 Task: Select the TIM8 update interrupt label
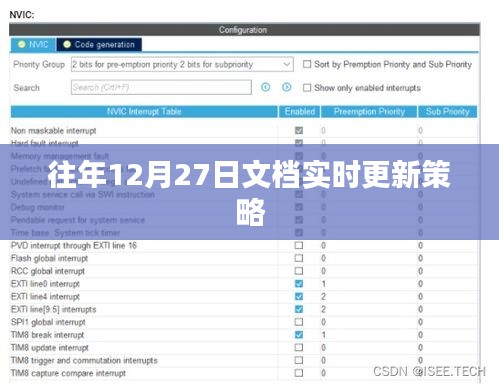pos(50,348)
